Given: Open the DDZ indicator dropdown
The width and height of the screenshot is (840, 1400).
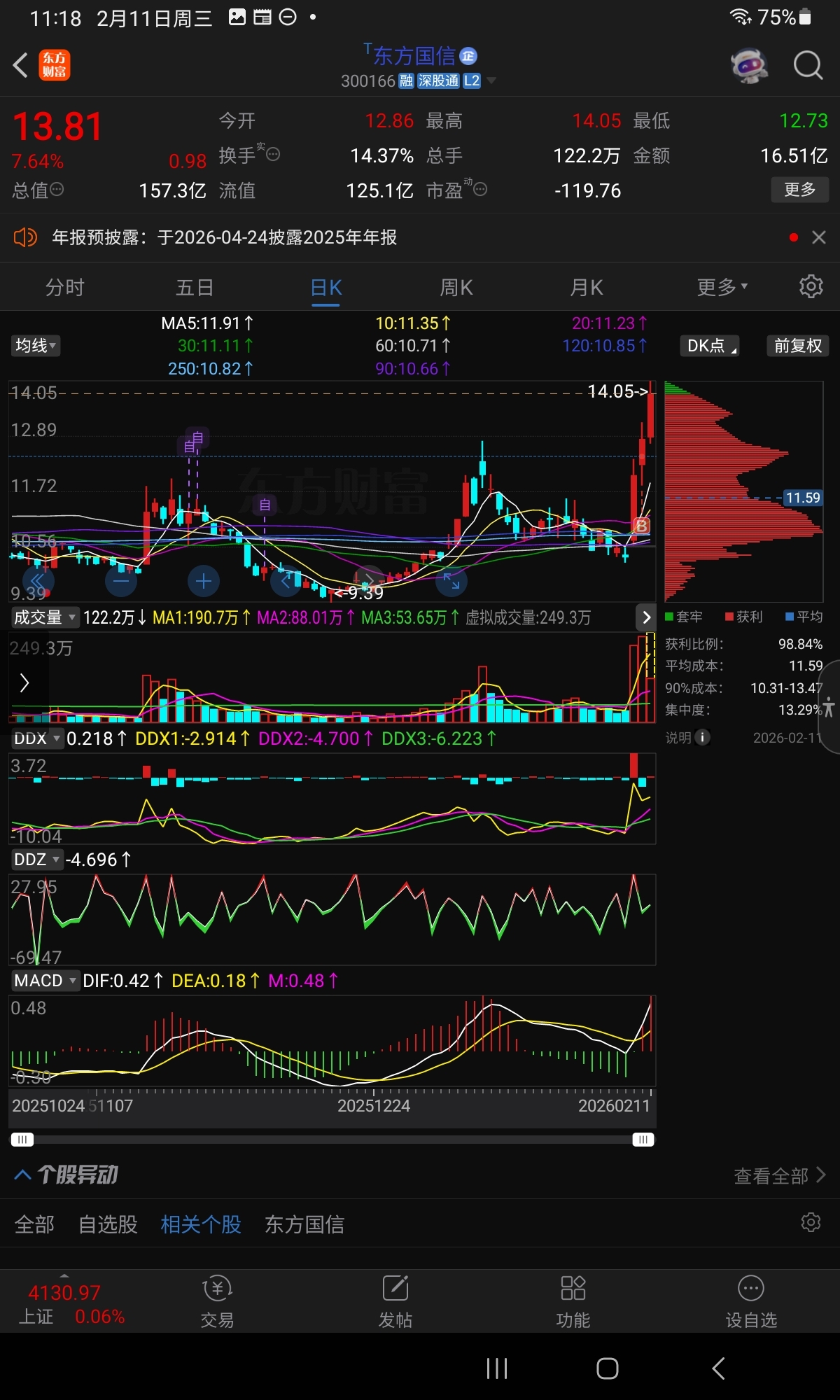Looking at the screenshot, I should click(36, 860).
